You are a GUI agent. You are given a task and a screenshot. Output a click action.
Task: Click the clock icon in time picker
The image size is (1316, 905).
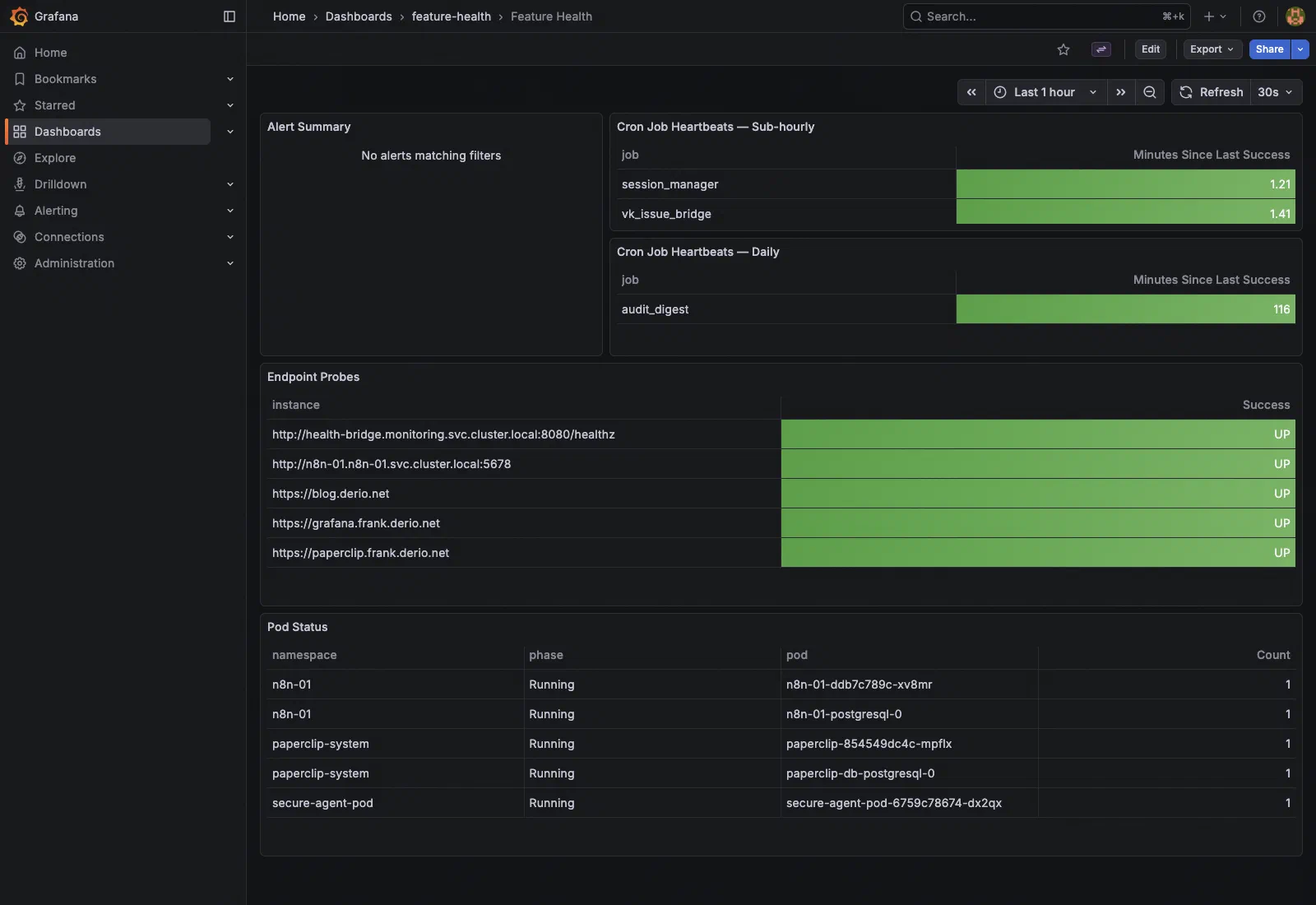[x=1000, y=92]
